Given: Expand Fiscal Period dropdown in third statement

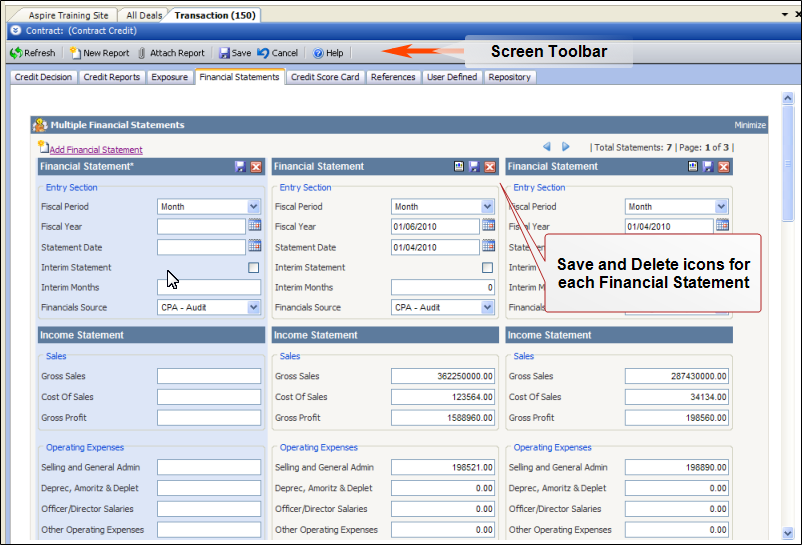Looking at the screenshot, I should (x=721, y=207).
